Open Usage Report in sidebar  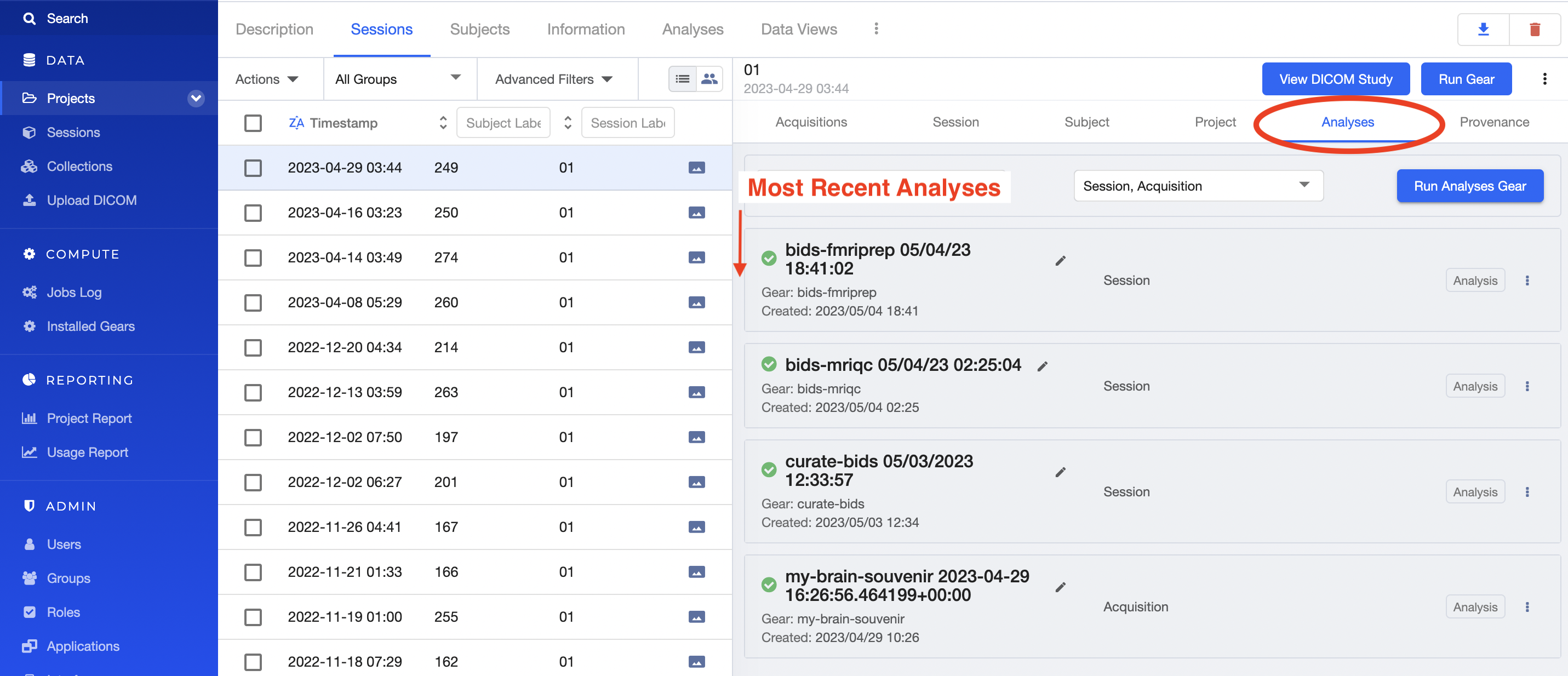tap(87, 451)
